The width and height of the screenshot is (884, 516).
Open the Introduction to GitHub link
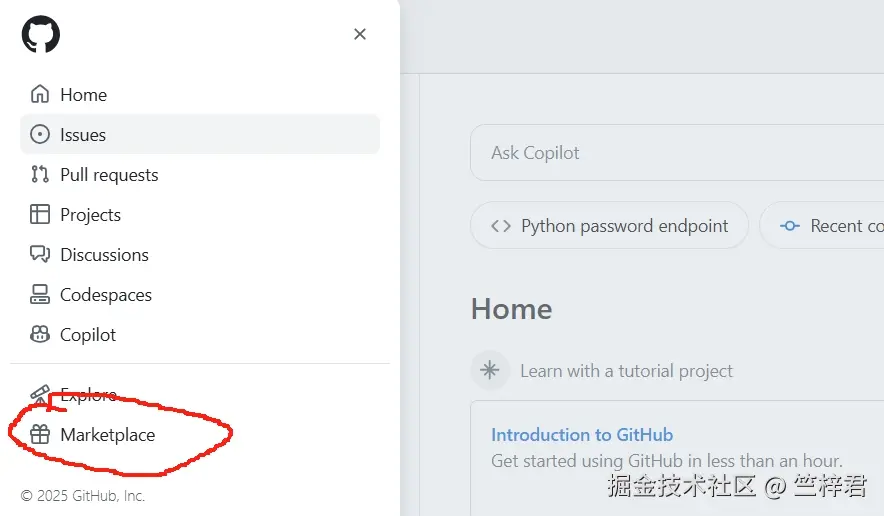tap(582, 435)
